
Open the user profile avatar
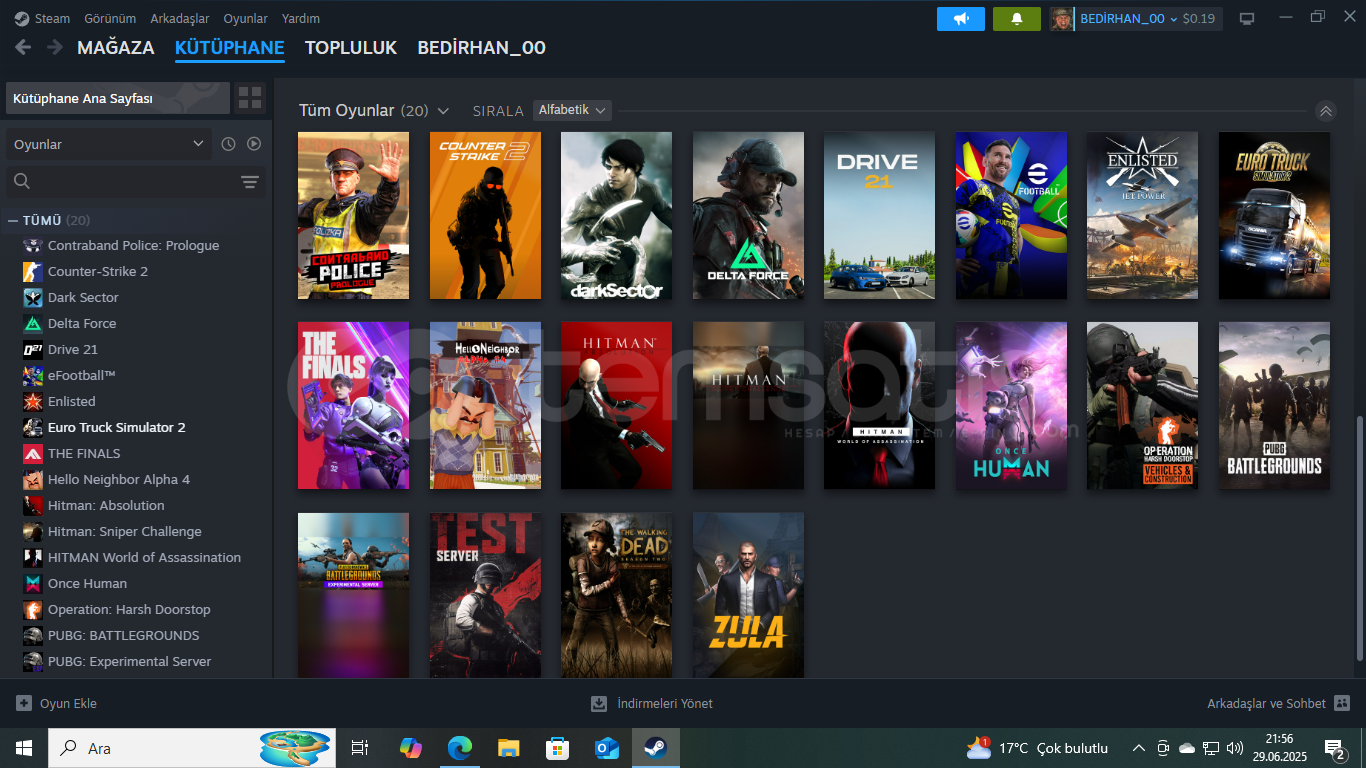coord(1062,19)
